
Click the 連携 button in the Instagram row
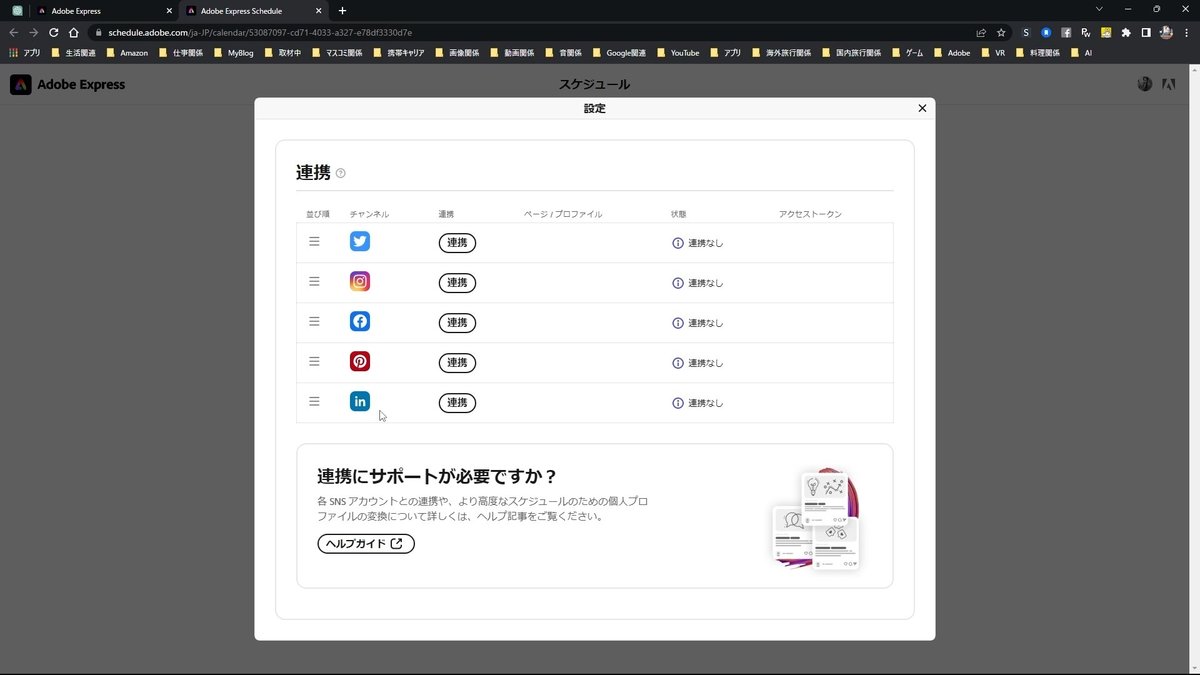tap(457, 283)
